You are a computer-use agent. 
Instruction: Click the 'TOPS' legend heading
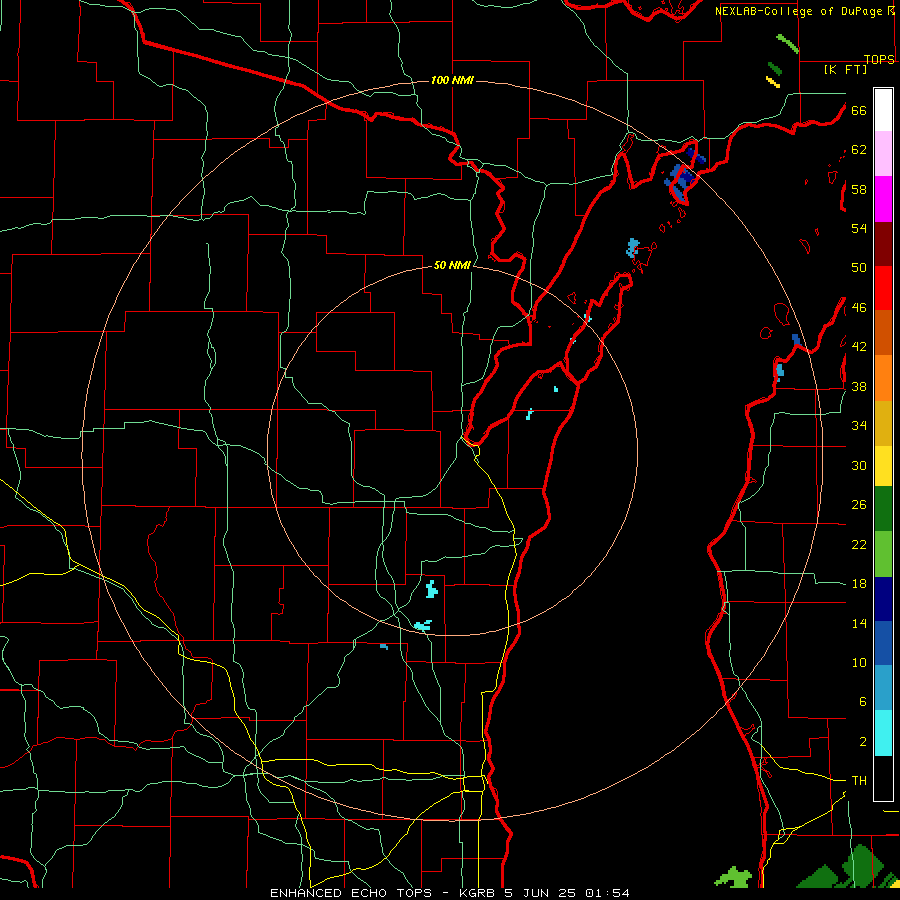[x=879, y=59]
